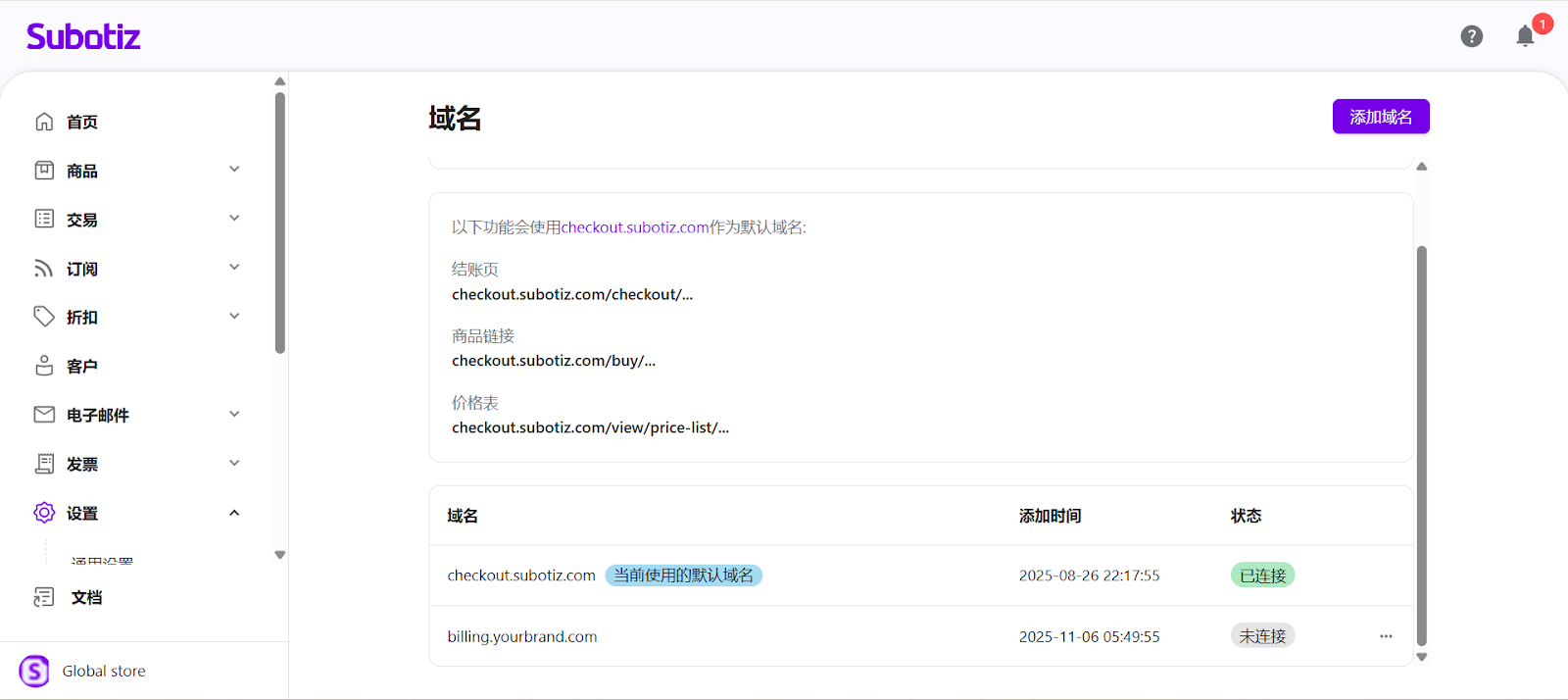Expand the 交易 menu chevron
1568x700 pixels.
point(234,219)
